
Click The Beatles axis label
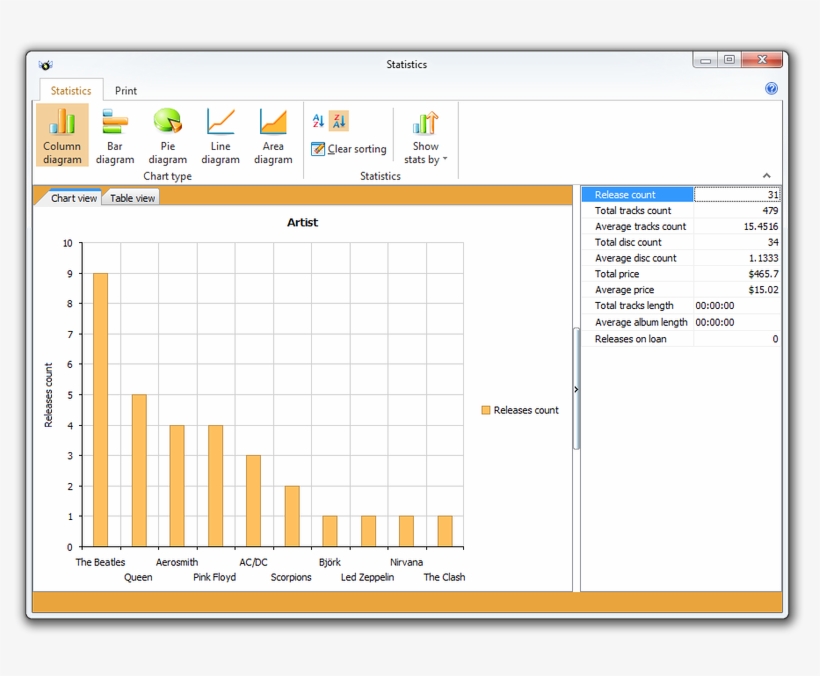tap(100, 562)
